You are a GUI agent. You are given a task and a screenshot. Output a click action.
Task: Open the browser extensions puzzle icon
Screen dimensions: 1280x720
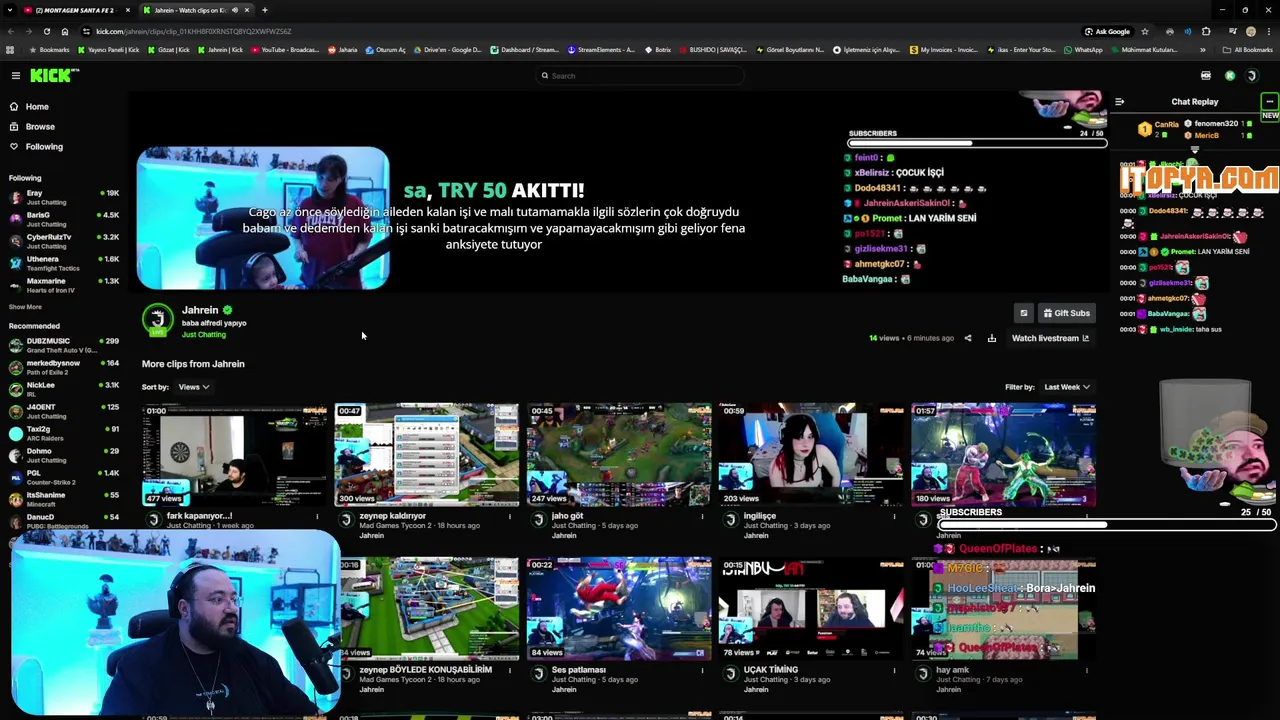point(1206,31)
